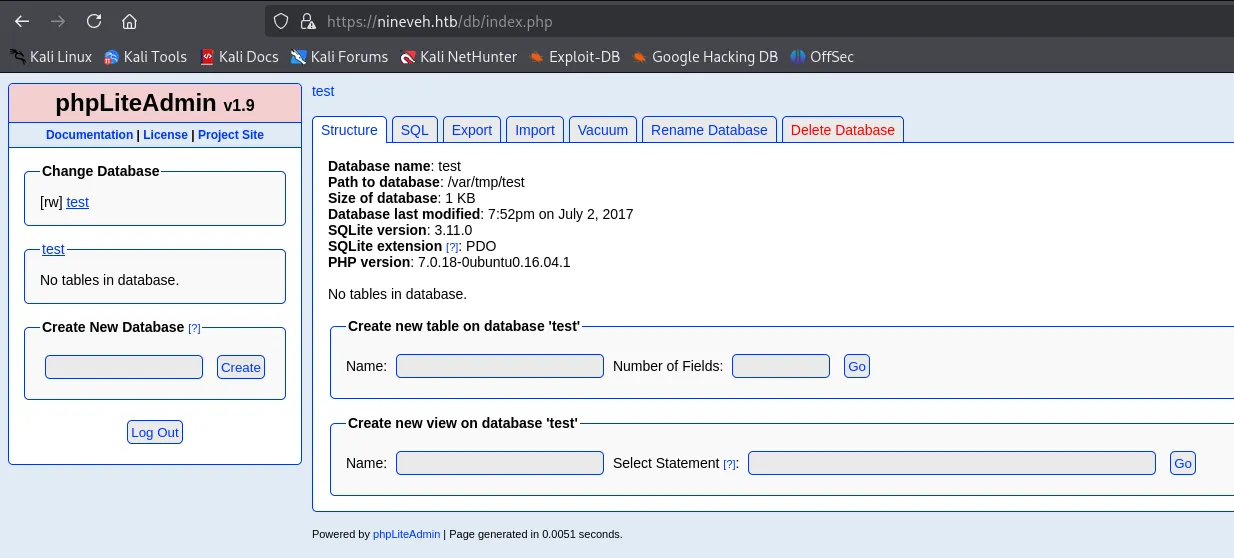Select the Delete Database tab
The image size is (1234, 558).
click(x=842, y=130)
